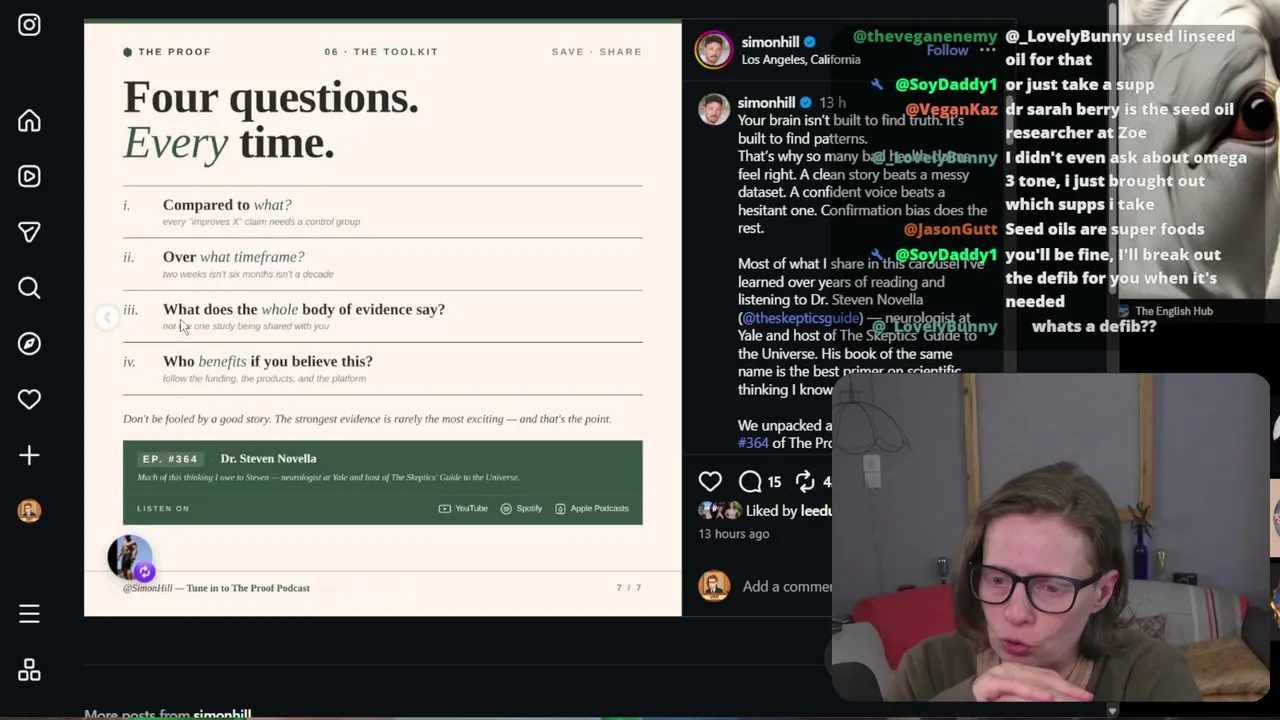This screenshot has height=720, width=1280.
Task: Open simonhill profile picture in header
Action: (x=714, y=50)
